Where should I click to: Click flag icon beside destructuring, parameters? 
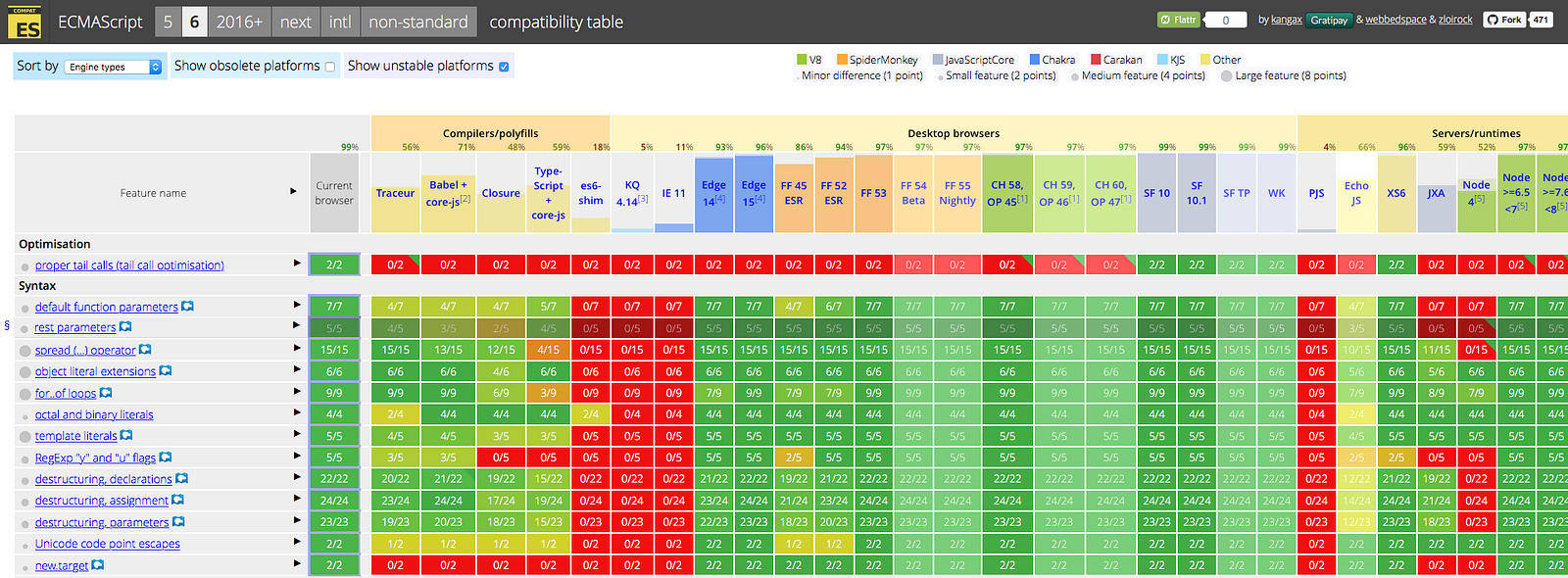tap(178, 522)
